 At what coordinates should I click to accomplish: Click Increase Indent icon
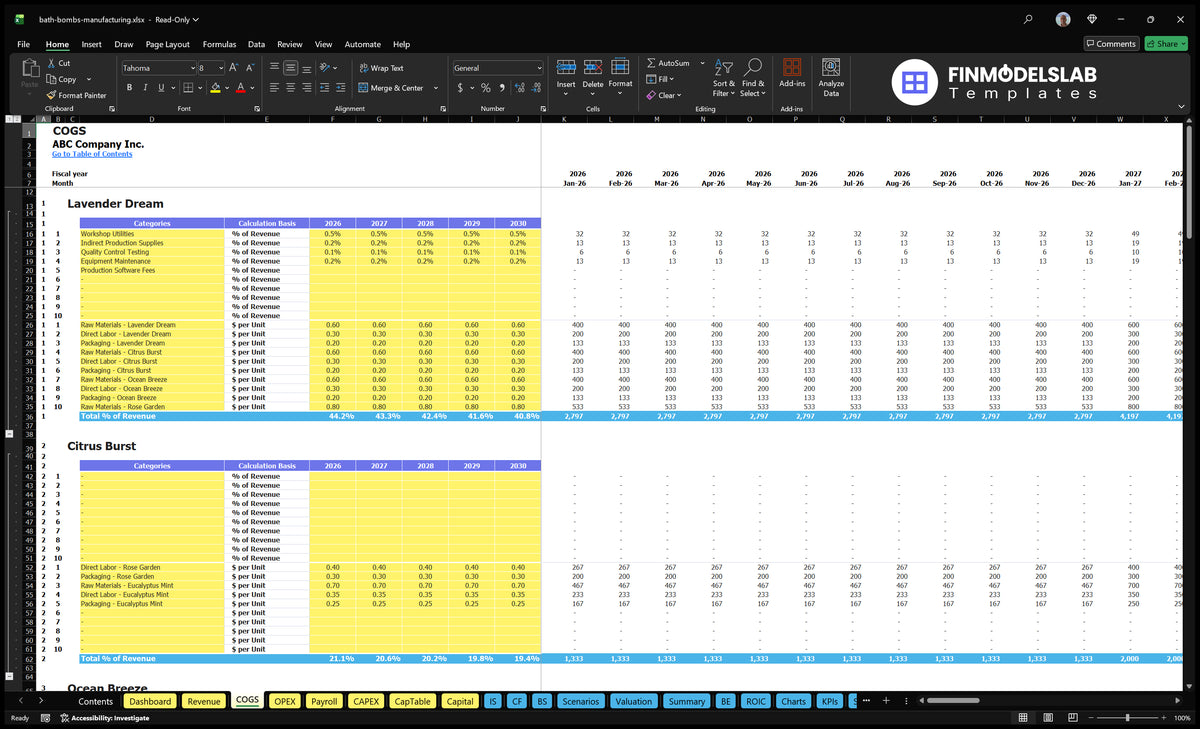click(x=341, y=88)
